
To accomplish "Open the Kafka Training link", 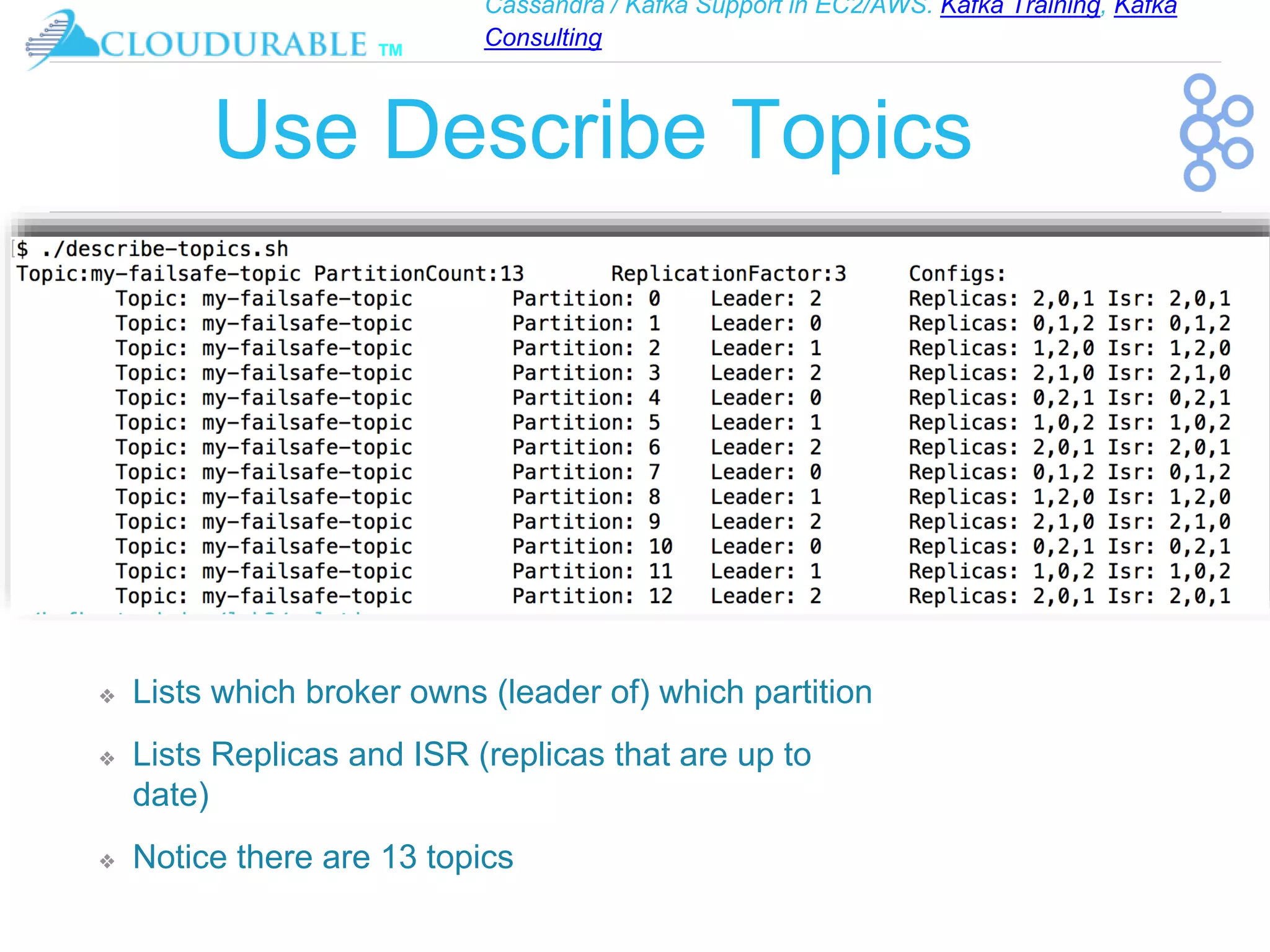I will click(x=1020, y=7).
